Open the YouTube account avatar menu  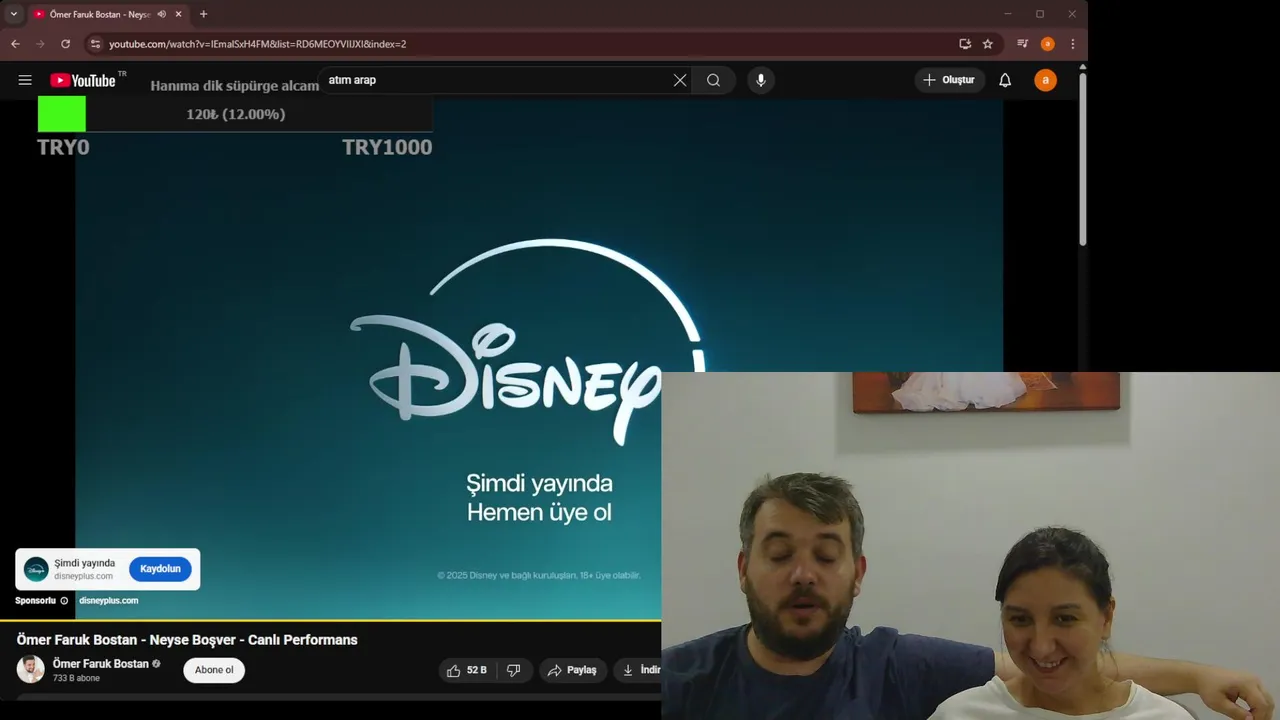[x=1045, y=80]
